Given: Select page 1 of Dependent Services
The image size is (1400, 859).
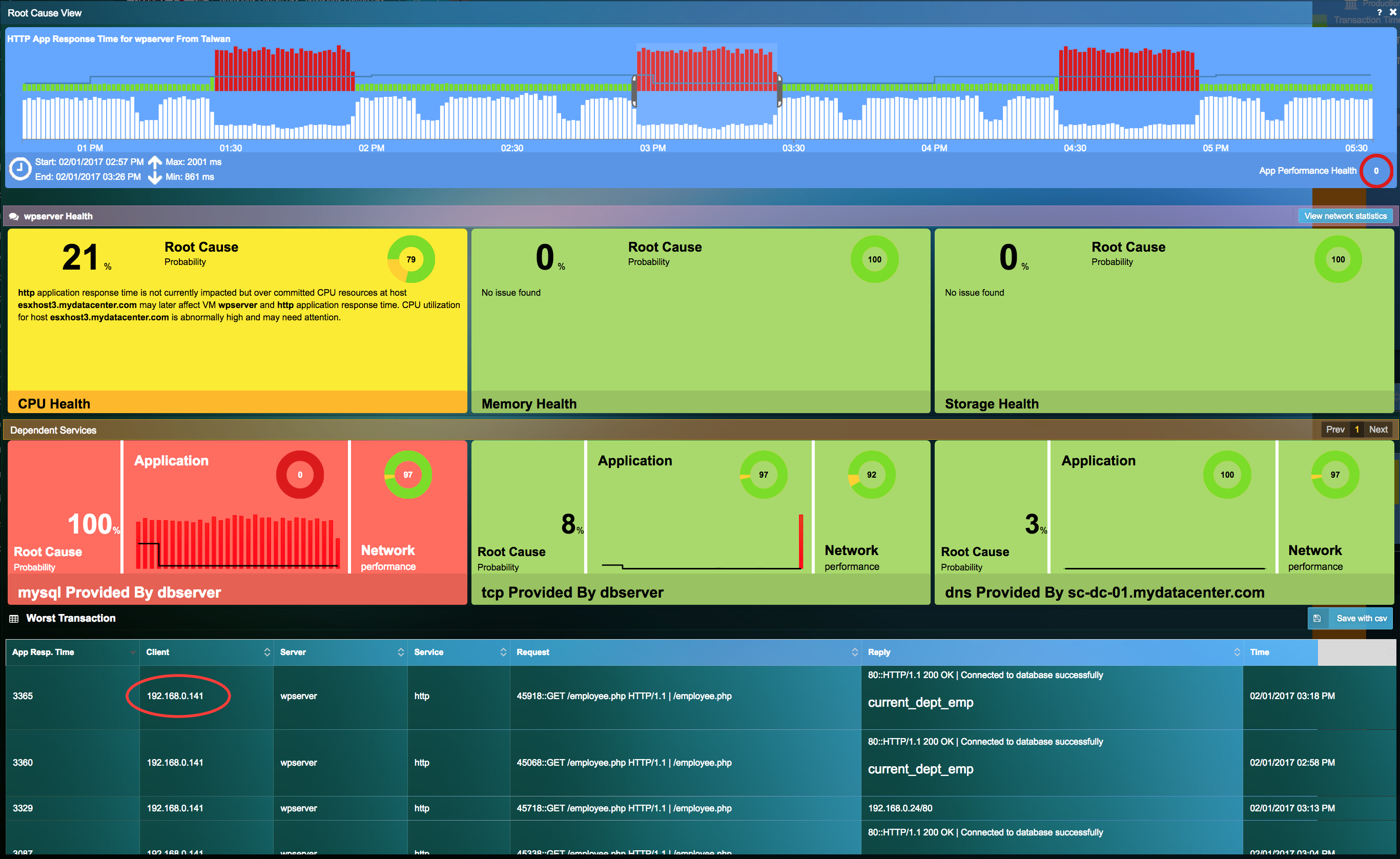Looking at the screenshot, I should [x=1357, y=429].
